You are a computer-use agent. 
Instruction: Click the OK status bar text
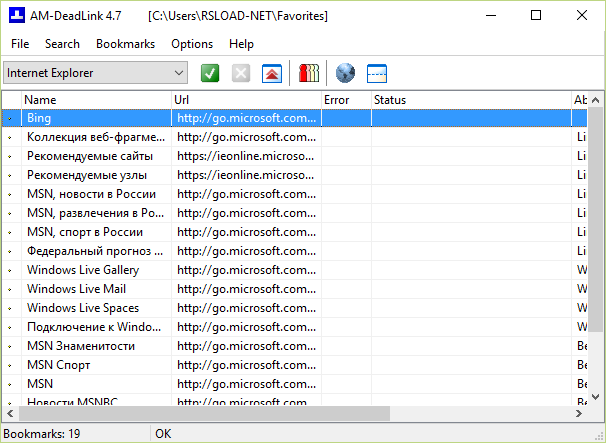point(163,434)
